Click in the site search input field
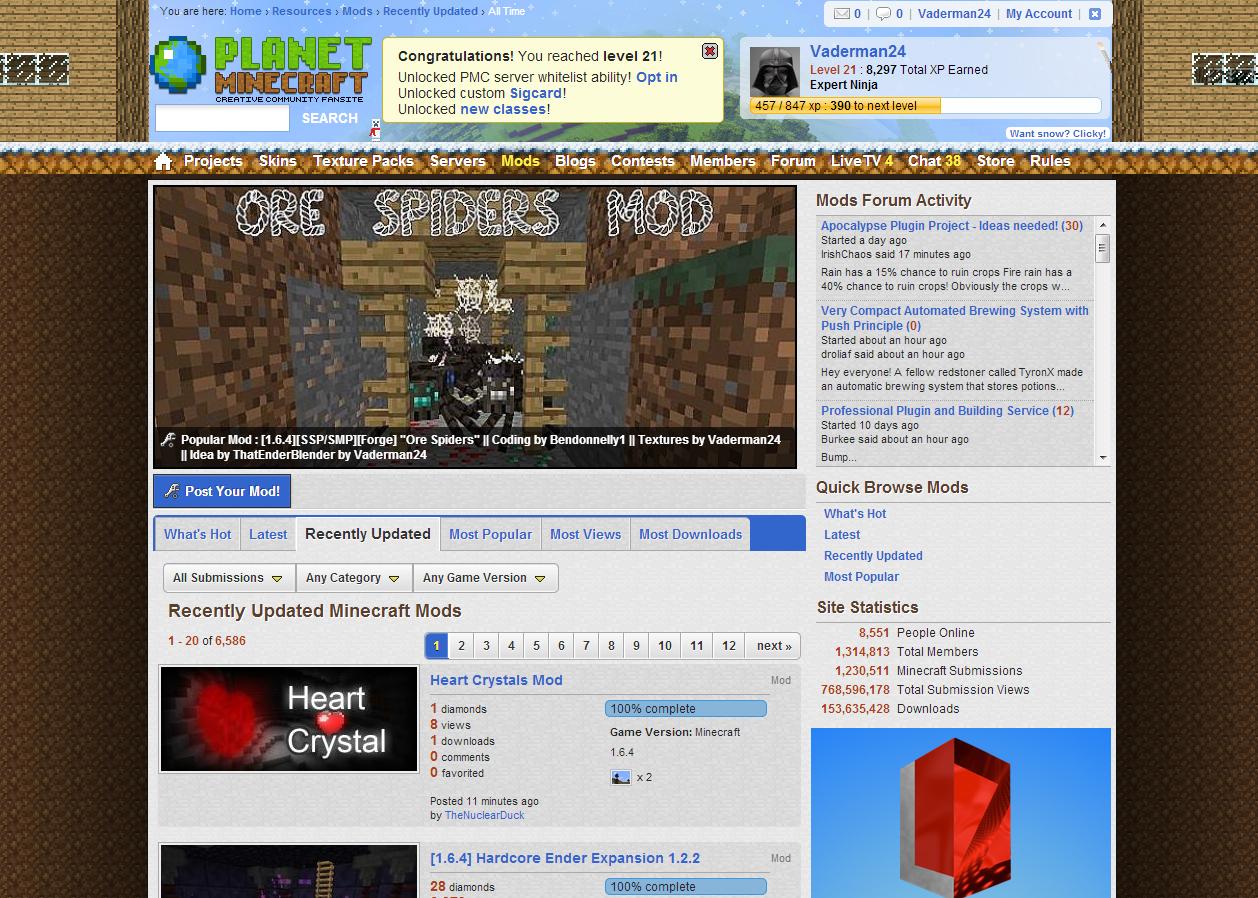The image size is (1258, 898). [222, 118]
